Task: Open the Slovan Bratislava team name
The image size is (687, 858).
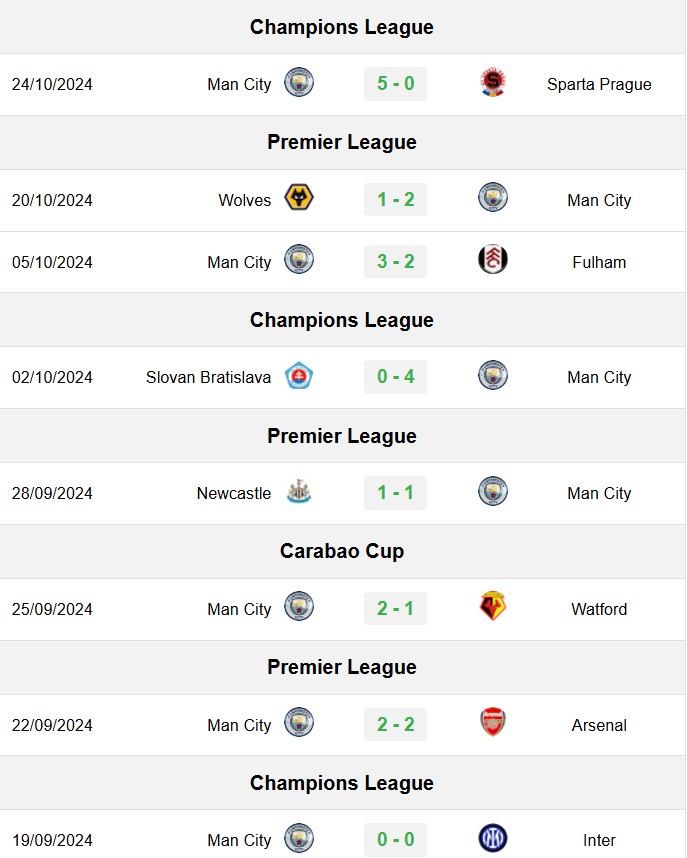Action: [208, 378]
